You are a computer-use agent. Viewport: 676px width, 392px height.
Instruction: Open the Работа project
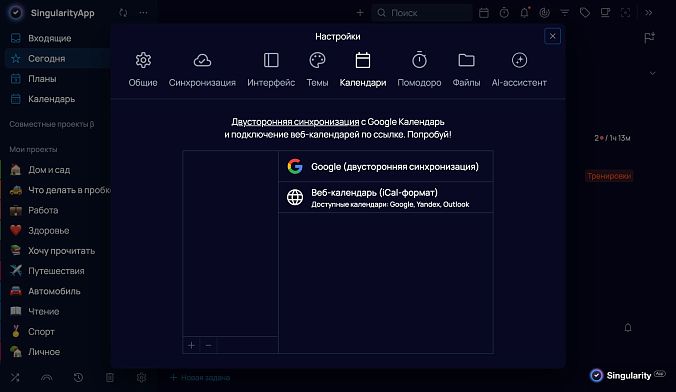pos(56,210)
